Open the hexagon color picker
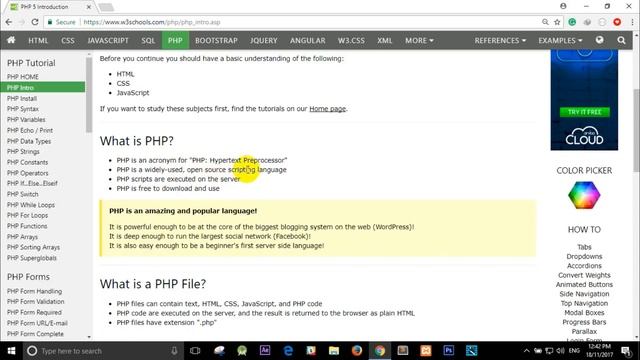The height and width of the screenshot is (360, 640). tap(584, 196)
